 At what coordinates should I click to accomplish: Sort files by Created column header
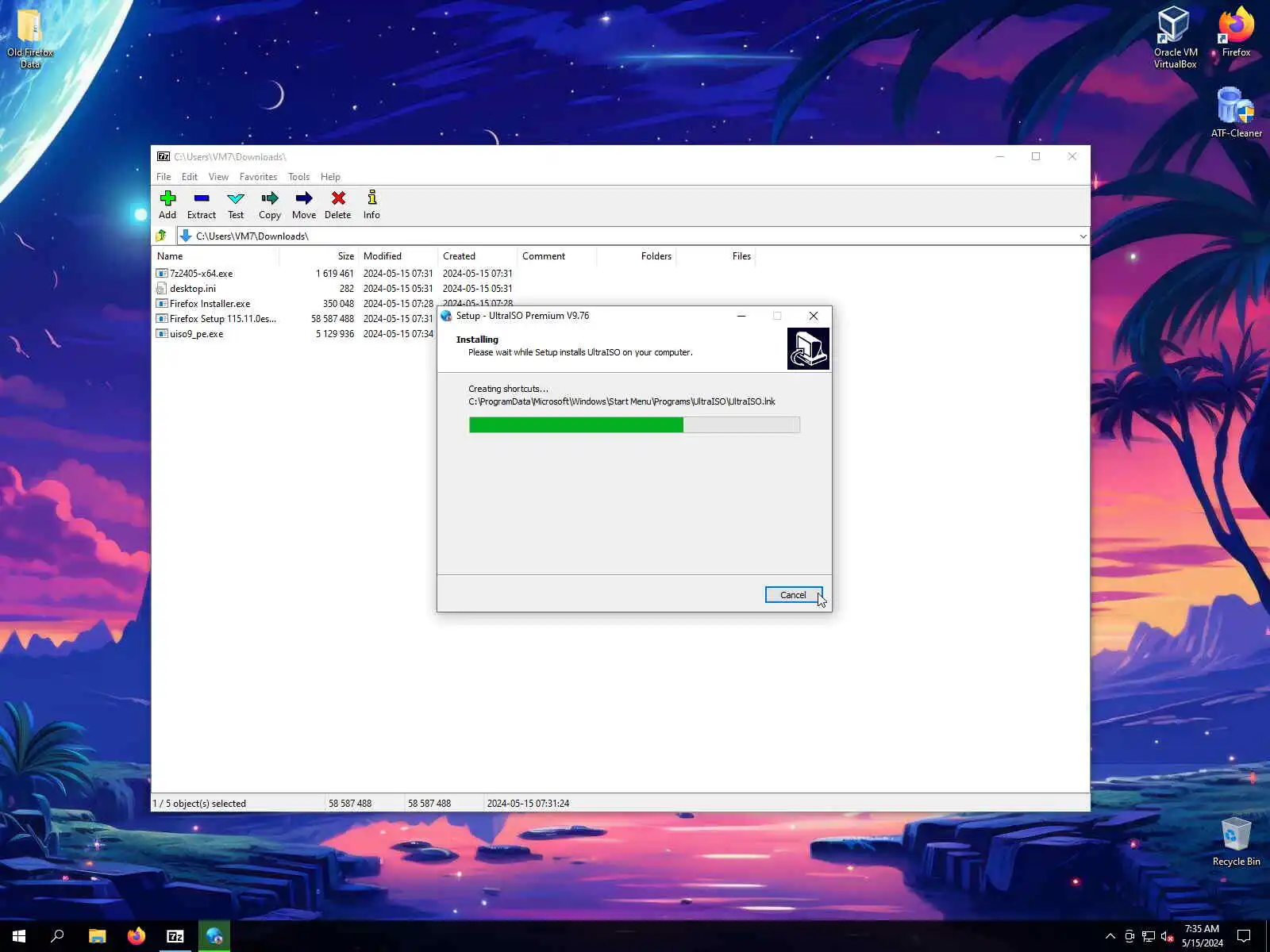click(477, 256)
